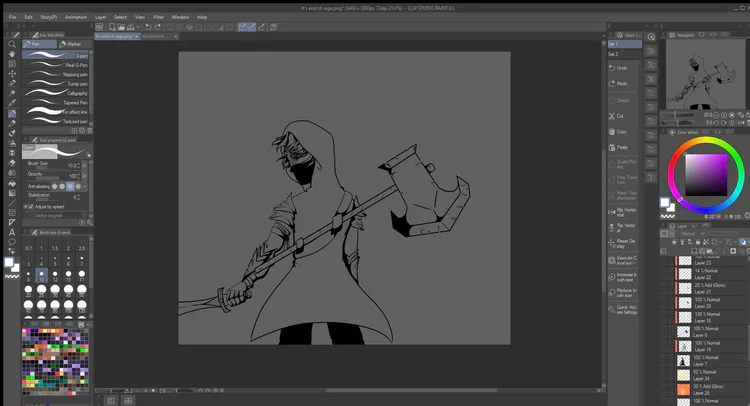
Task: Click Reset Display in Quick Access
Action: point(622,243)
